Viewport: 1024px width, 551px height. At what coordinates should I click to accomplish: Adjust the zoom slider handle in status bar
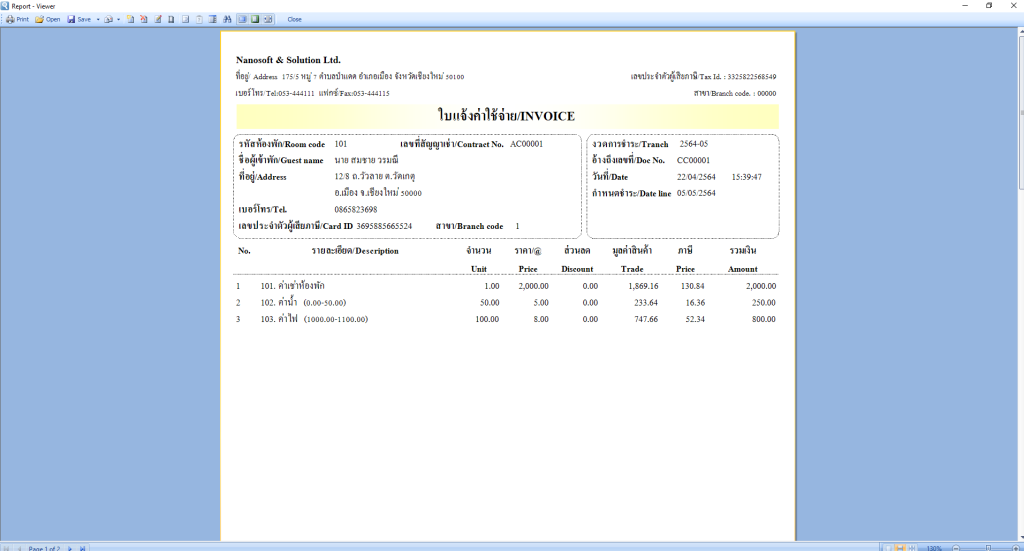(988, 548)
